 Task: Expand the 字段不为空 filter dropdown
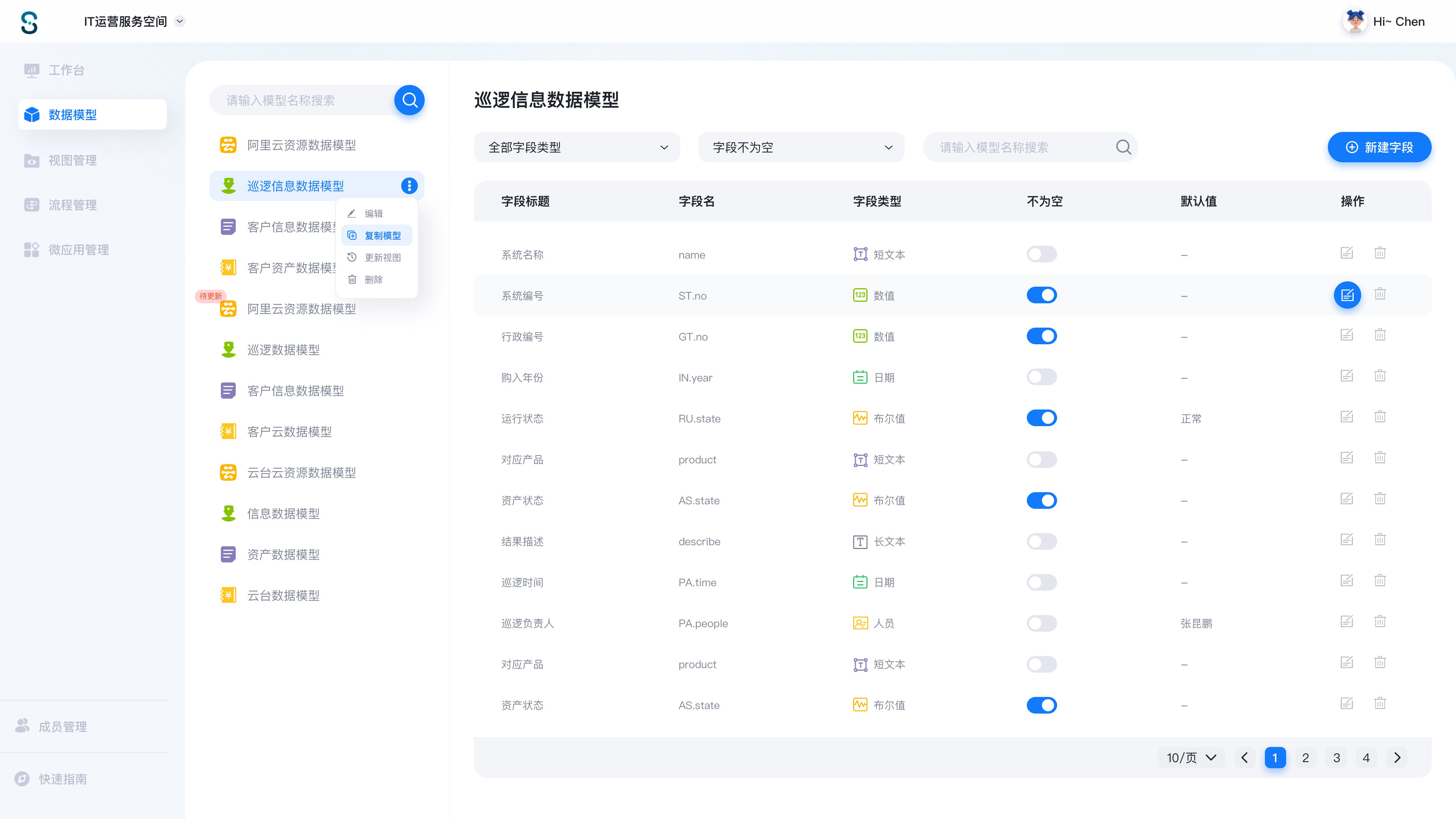[x=801, y=147]
